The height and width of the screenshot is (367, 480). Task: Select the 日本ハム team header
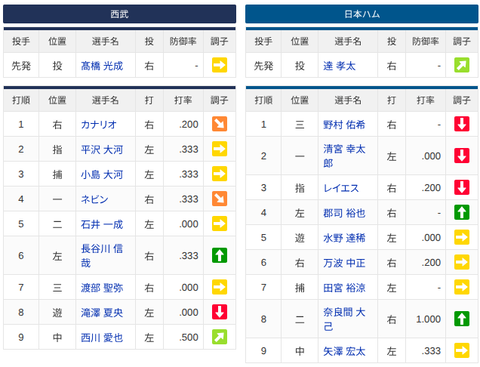(362, 14)
